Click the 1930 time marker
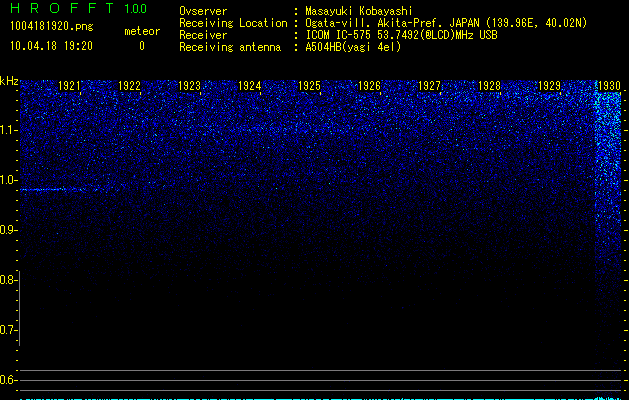Image resolution: width=629 pixels, height=400 pixels. 609,85
